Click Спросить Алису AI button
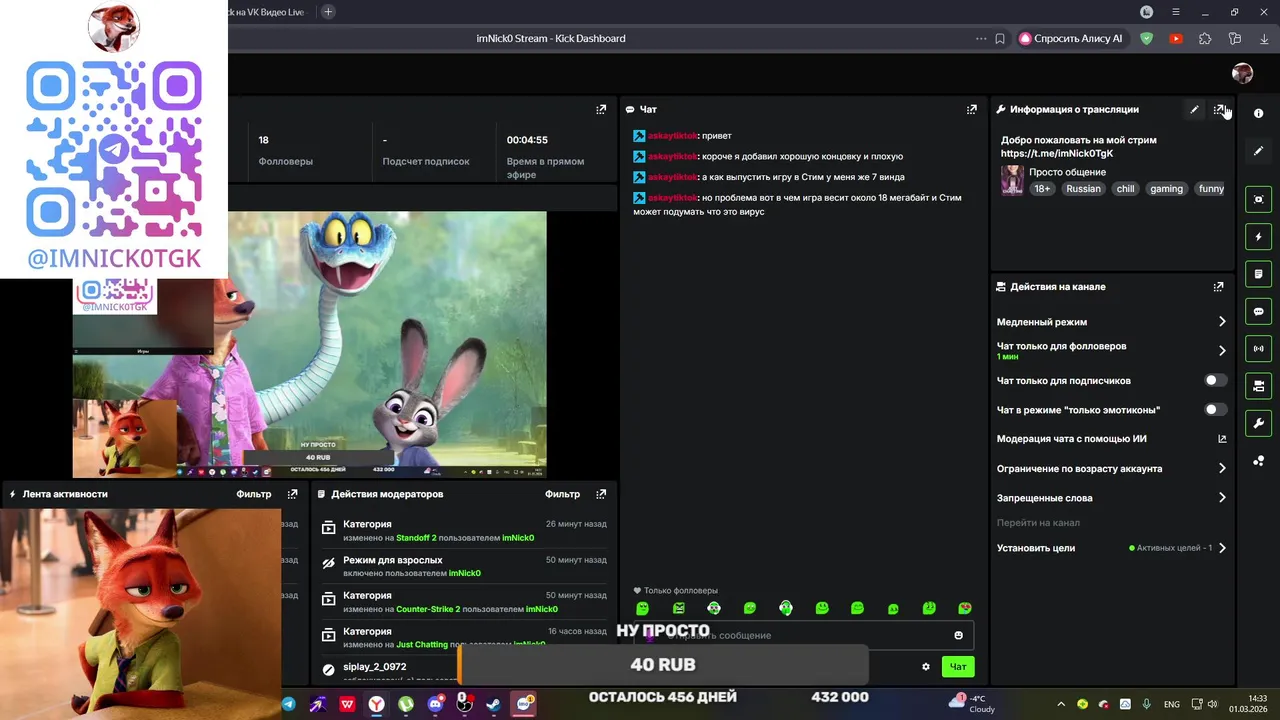 point(1071,39)
